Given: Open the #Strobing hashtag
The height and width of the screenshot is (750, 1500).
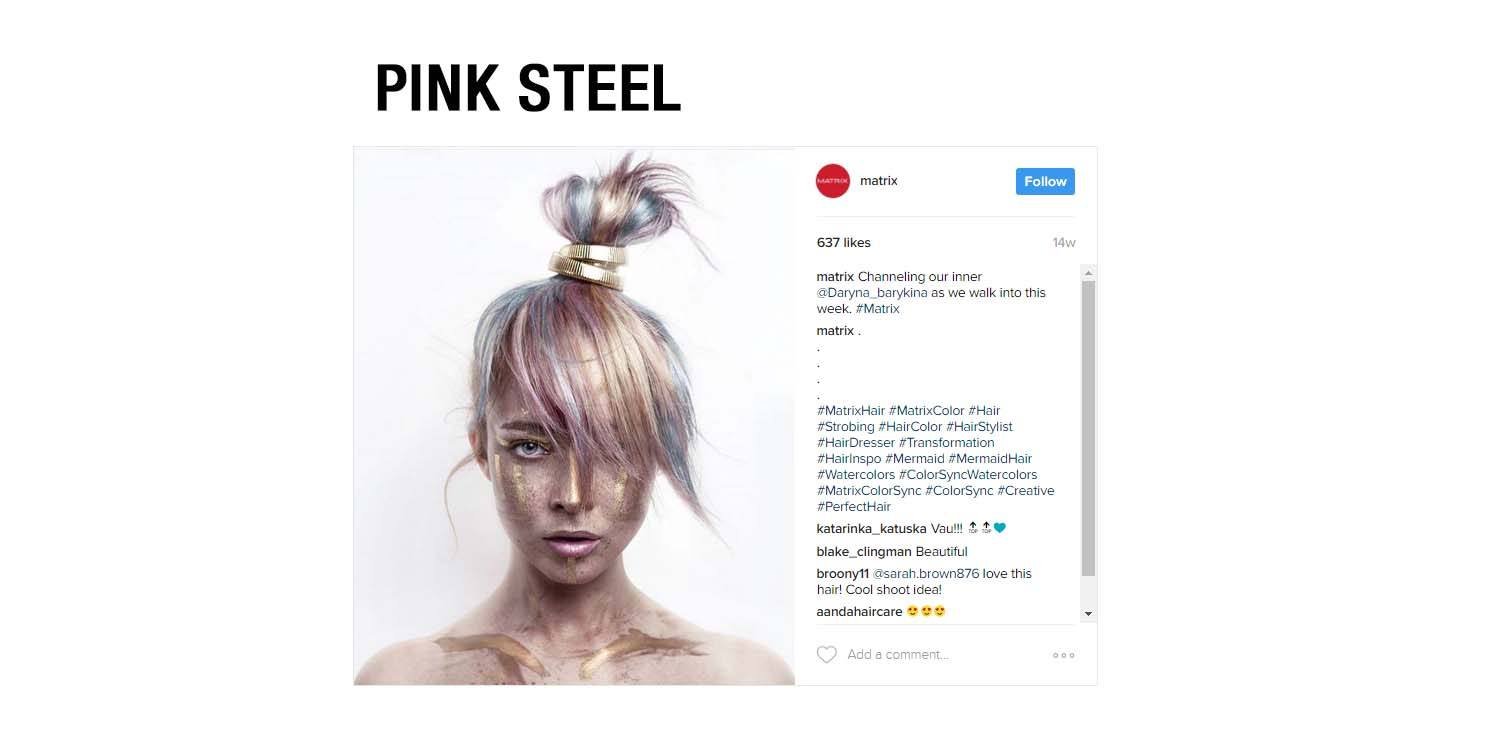Looking at the screenshot, I should tap(846, 427).
